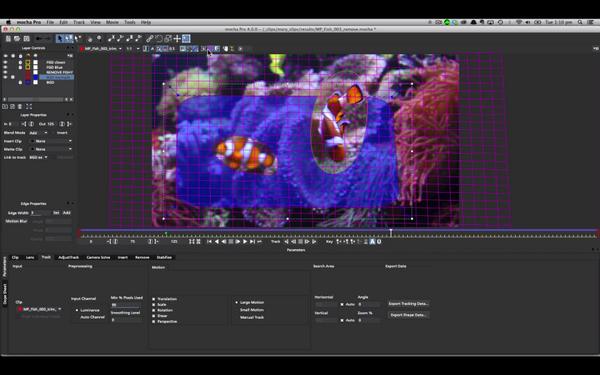The height and width of the screenshot is (375, 600).
Task: Click the Open Project folder icon
Action: 17,39
